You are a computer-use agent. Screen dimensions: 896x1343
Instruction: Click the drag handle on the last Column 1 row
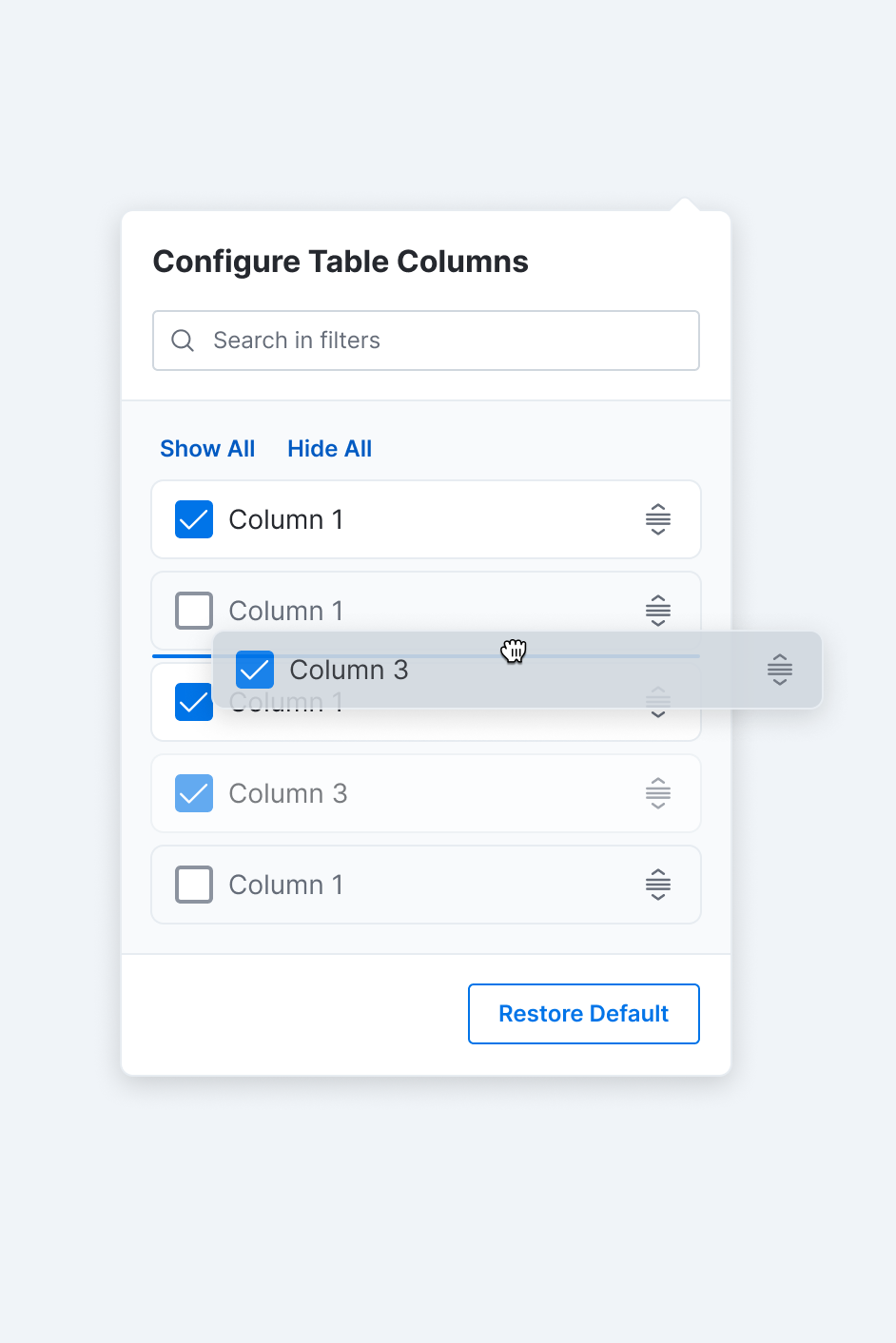coord(658,885)
